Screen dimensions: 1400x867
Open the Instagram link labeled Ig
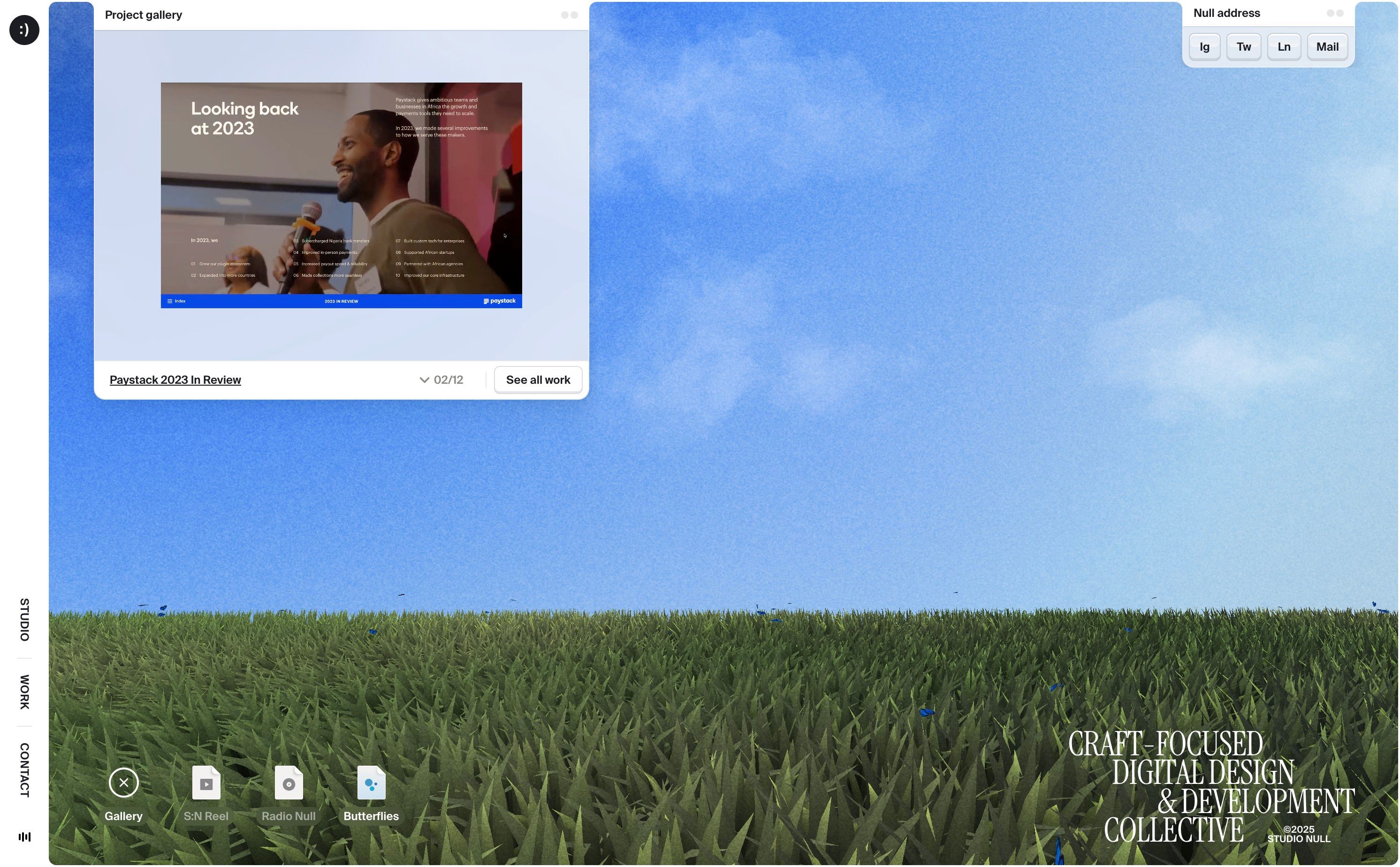point(1204,47)
